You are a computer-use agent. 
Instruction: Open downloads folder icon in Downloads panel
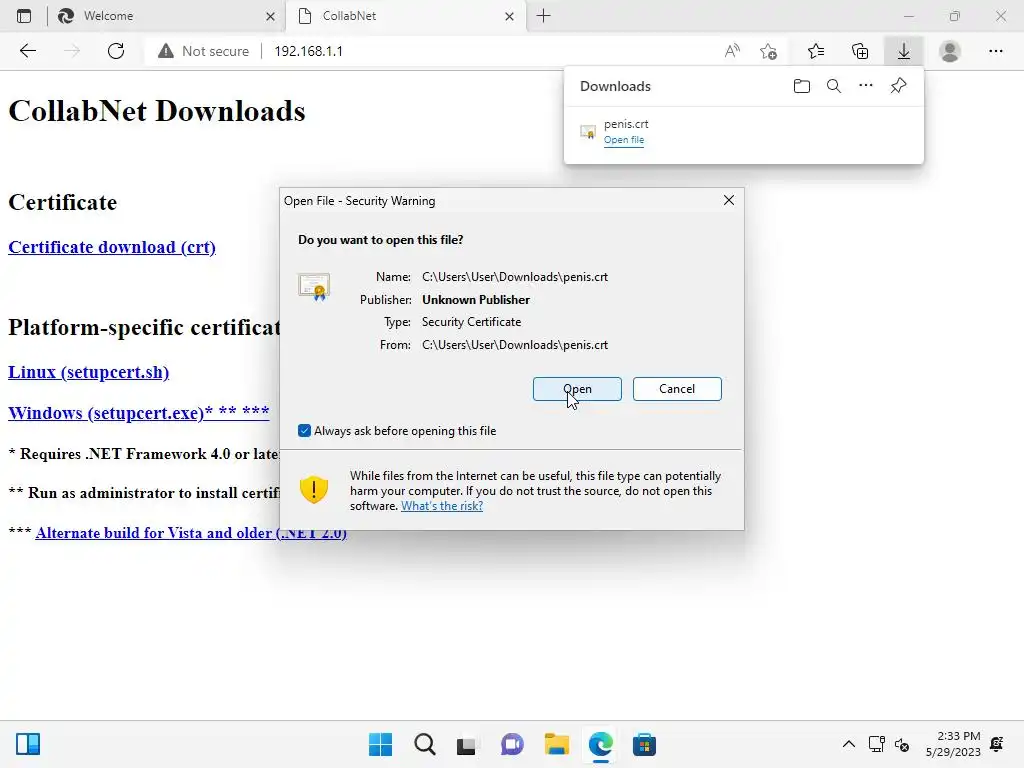pos(801,86)
